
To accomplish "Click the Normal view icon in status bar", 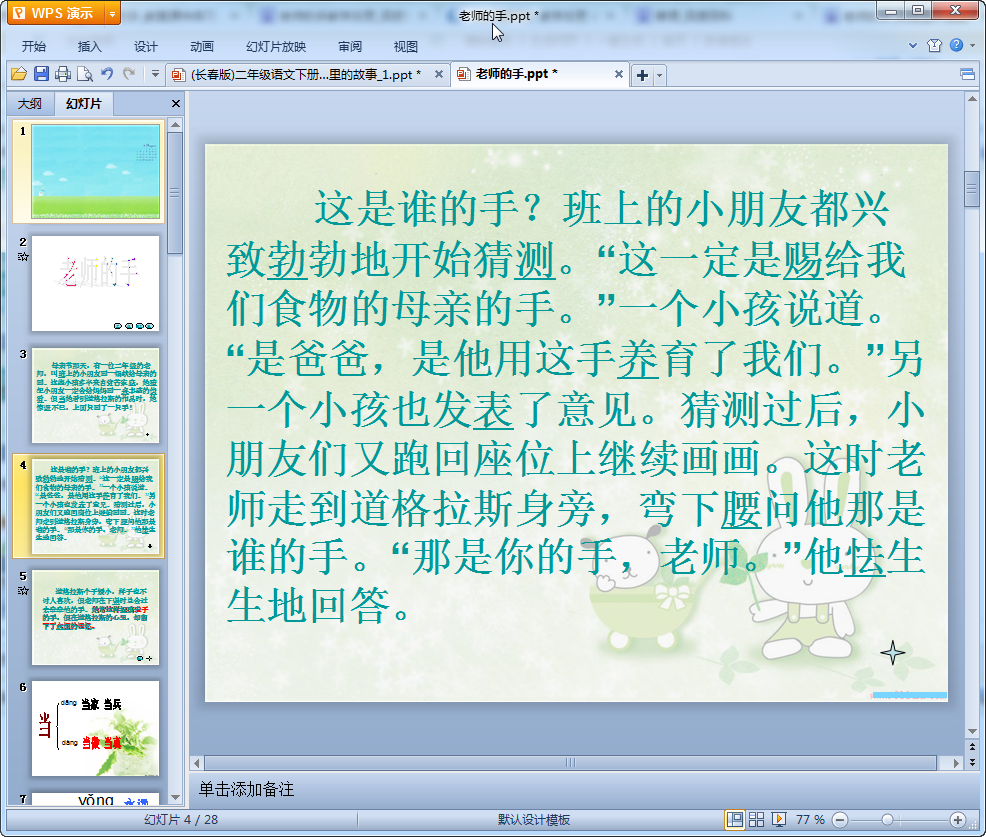I will pos(734,819).
